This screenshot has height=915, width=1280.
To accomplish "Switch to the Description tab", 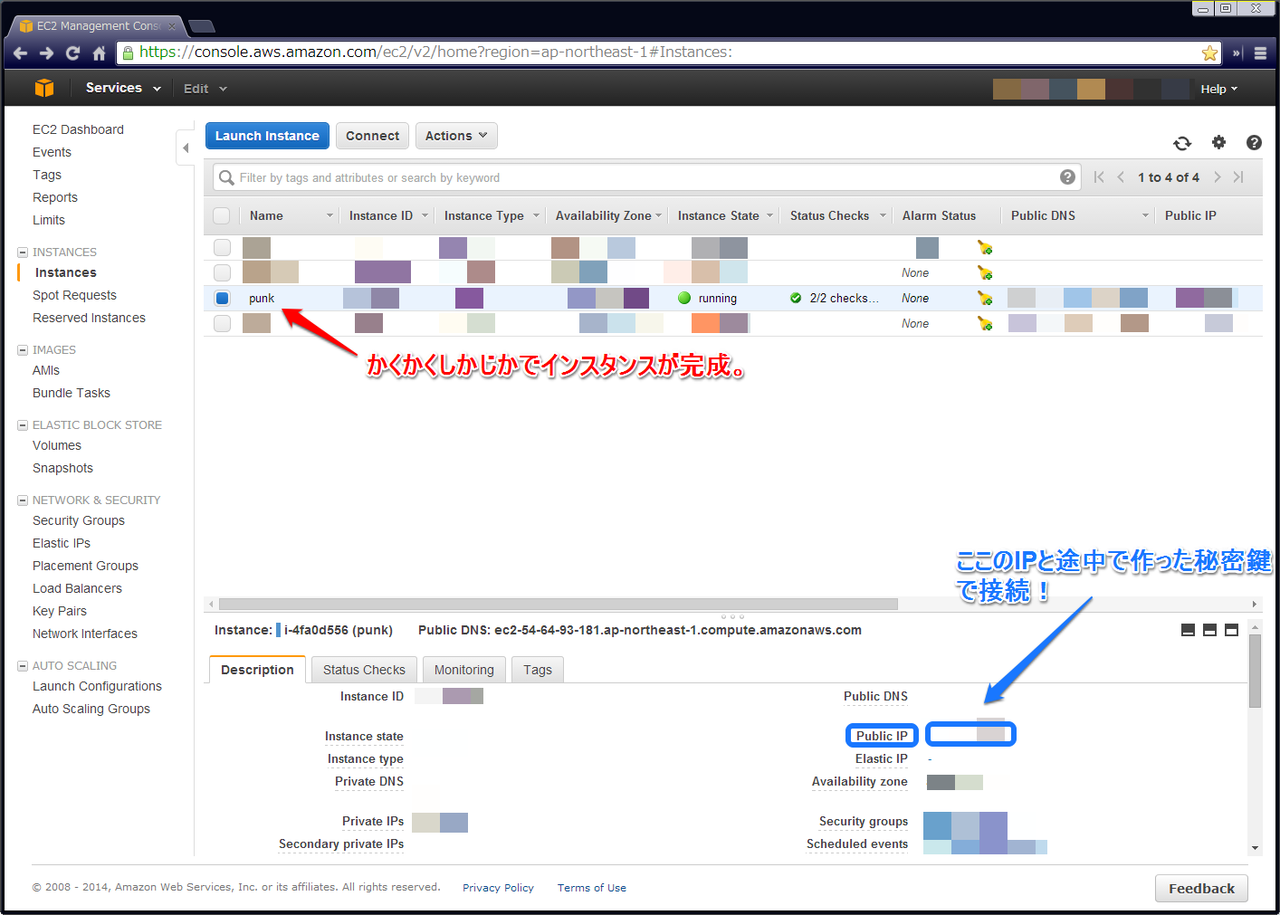I will [x=257, y=669].
